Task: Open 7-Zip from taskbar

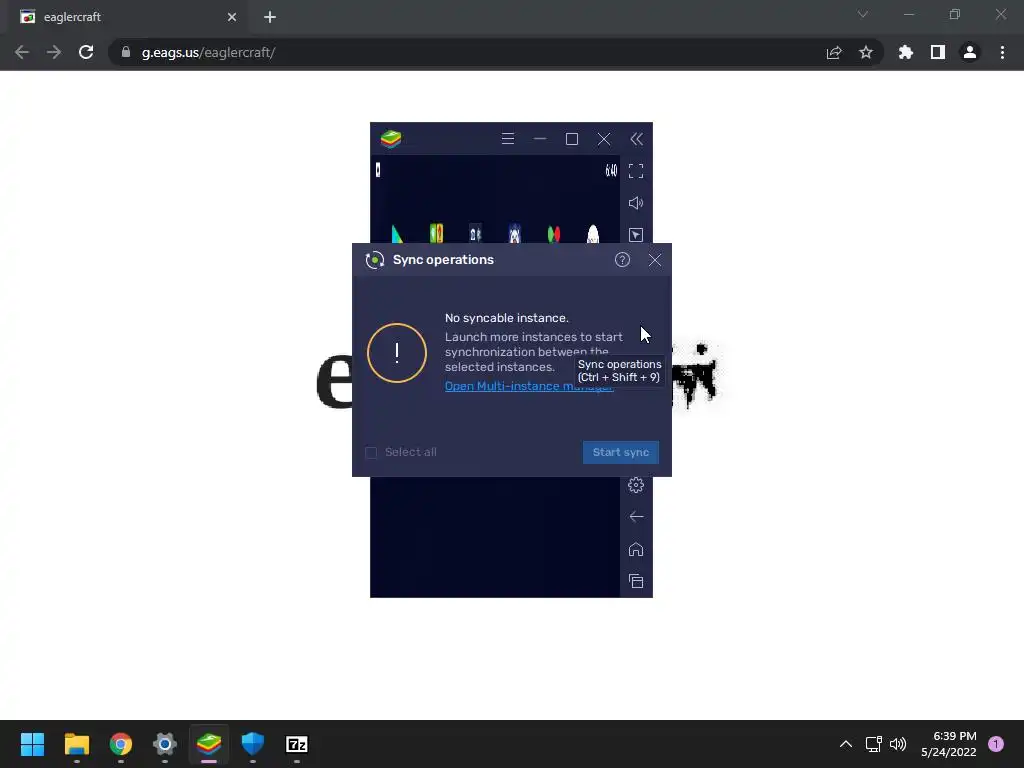Action: [x=297, y=744]
